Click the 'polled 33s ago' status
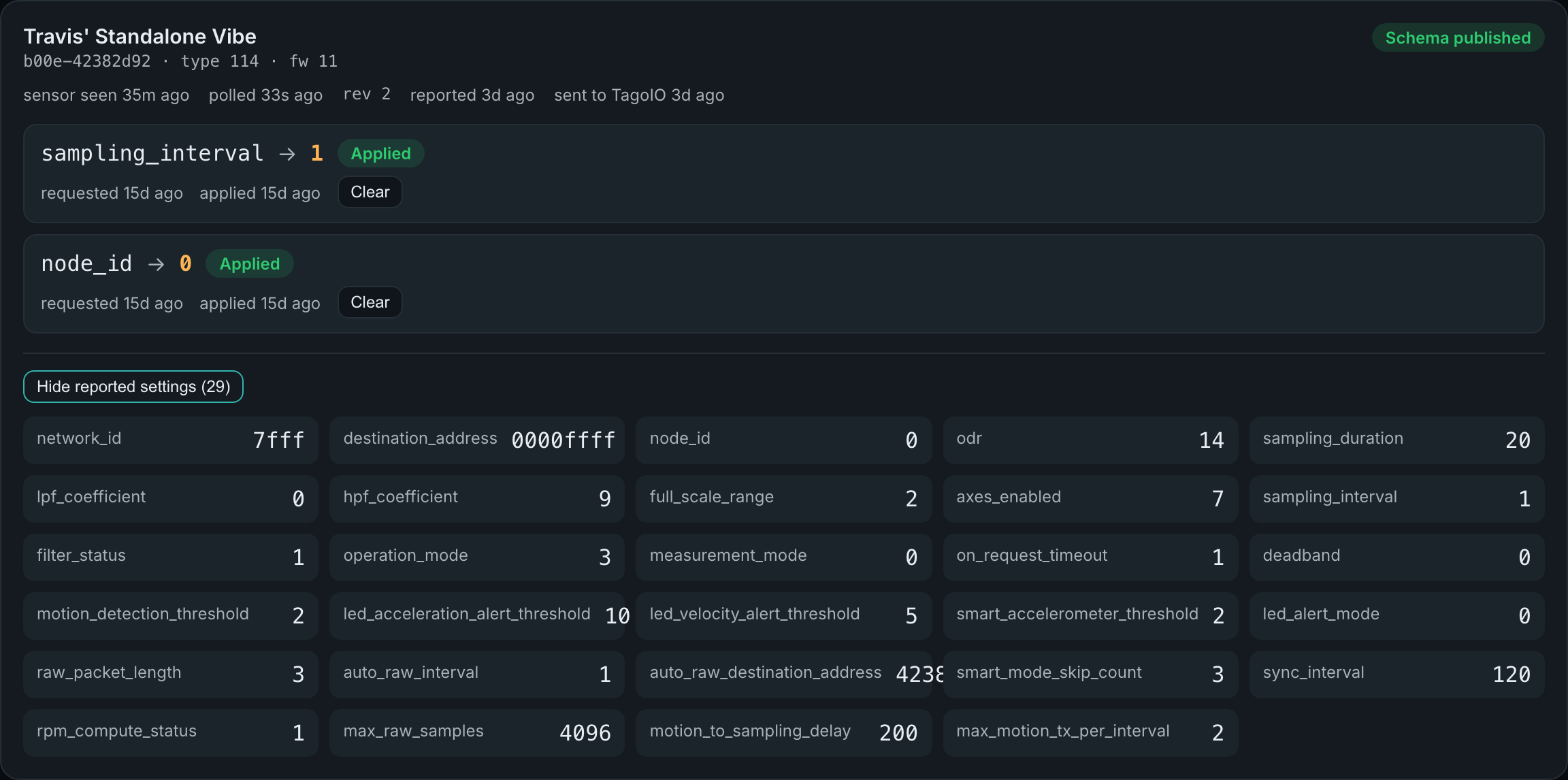Viewport: 1568px width, 780px height. (265, 95)
